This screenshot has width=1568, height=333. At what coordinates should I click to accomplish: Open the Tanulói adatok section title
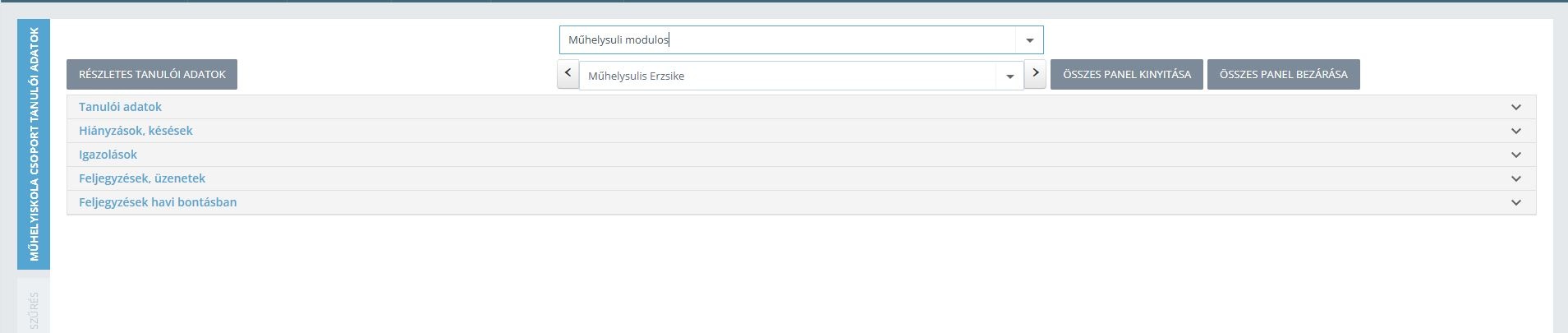(x=120, y=107)
